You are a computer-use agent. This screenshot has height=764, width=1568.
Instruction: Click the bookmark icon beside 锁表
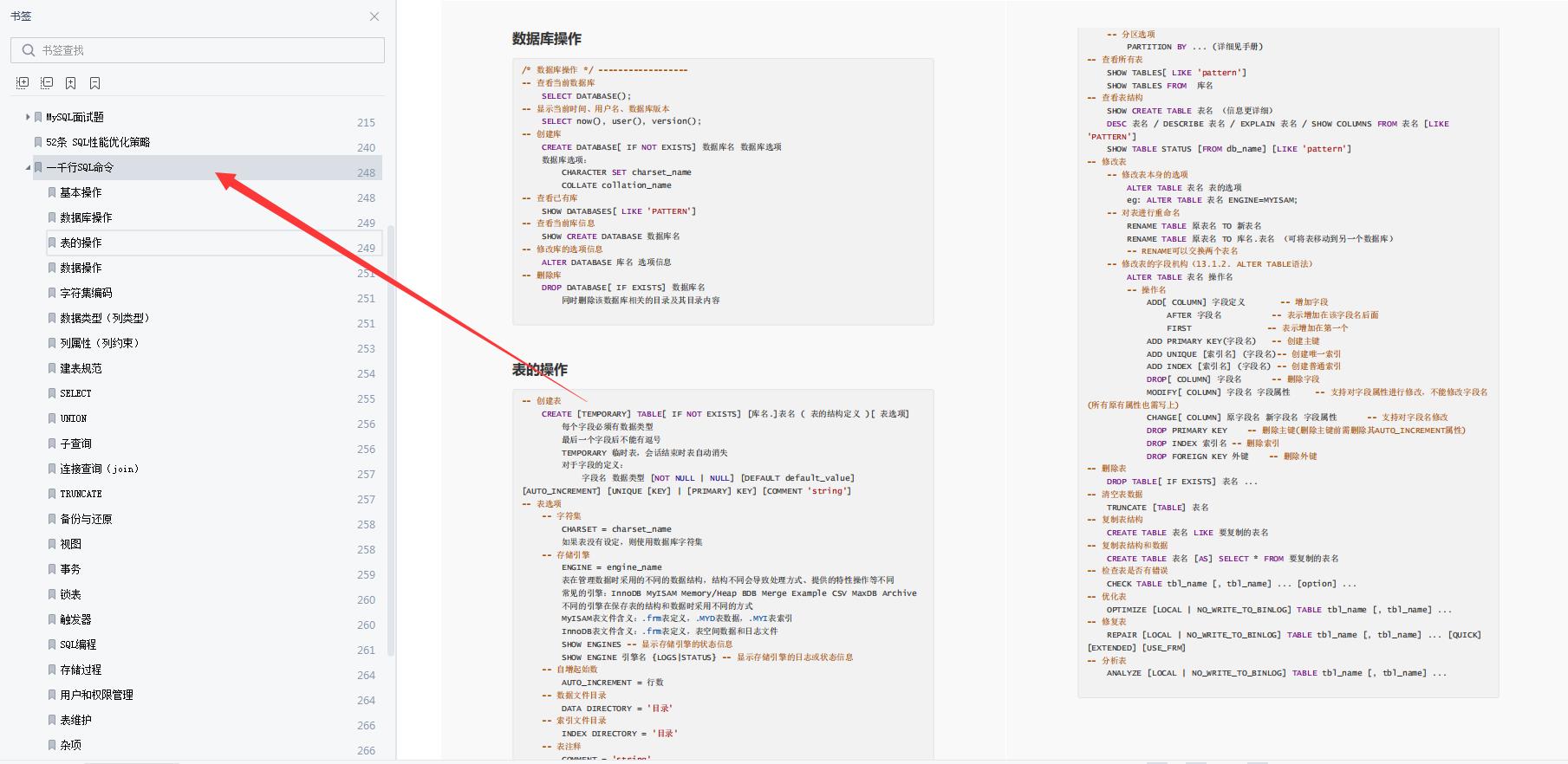pyautogui.click(x=52, y=594)
